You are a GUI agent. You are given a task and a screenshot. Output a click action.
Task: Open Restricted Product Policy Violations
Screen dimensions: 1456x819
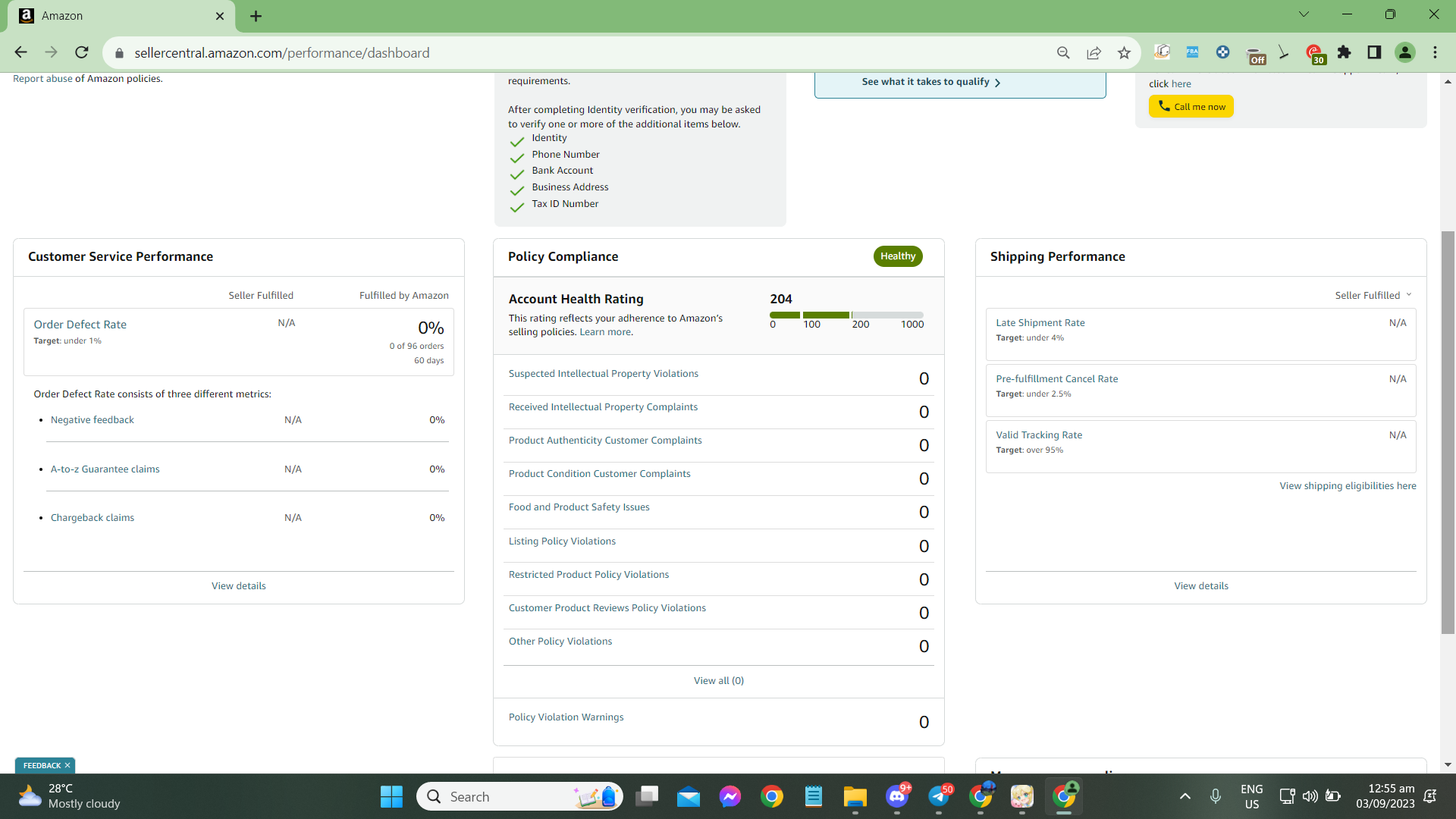[588, 575]
